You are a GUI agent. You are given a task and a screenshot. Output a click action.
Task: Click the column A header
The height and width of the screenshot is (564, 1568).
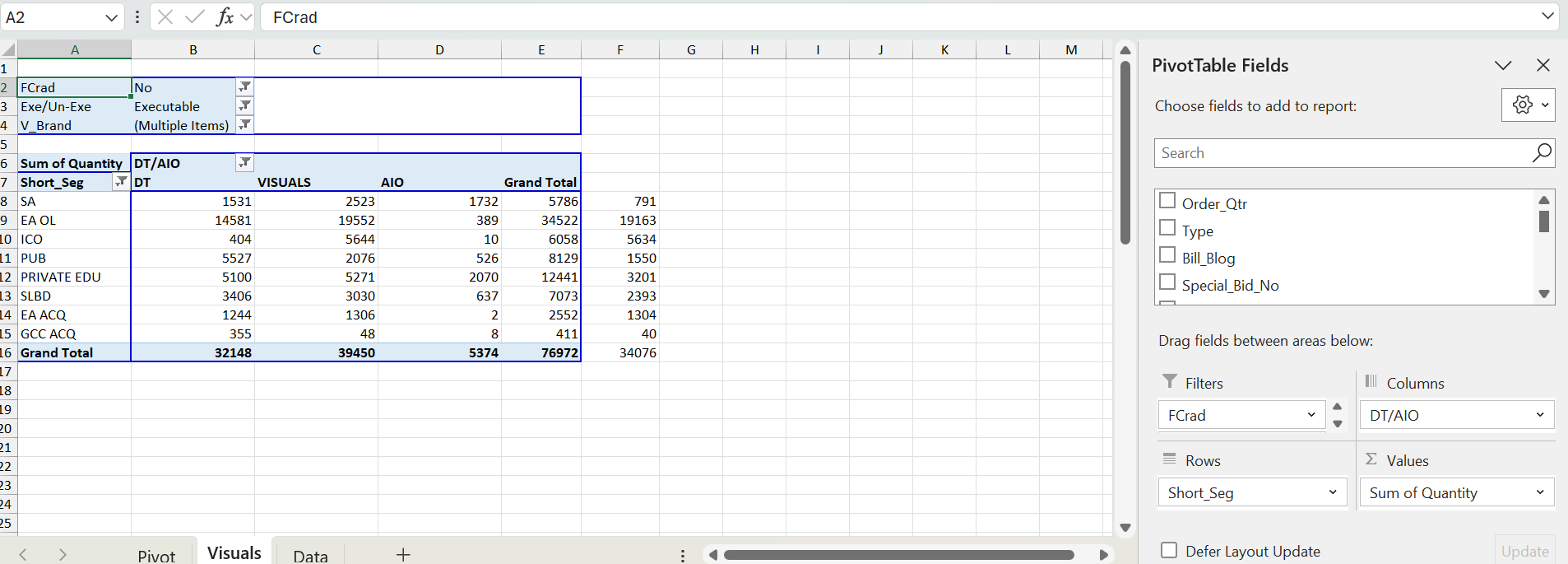click(75, 49)
